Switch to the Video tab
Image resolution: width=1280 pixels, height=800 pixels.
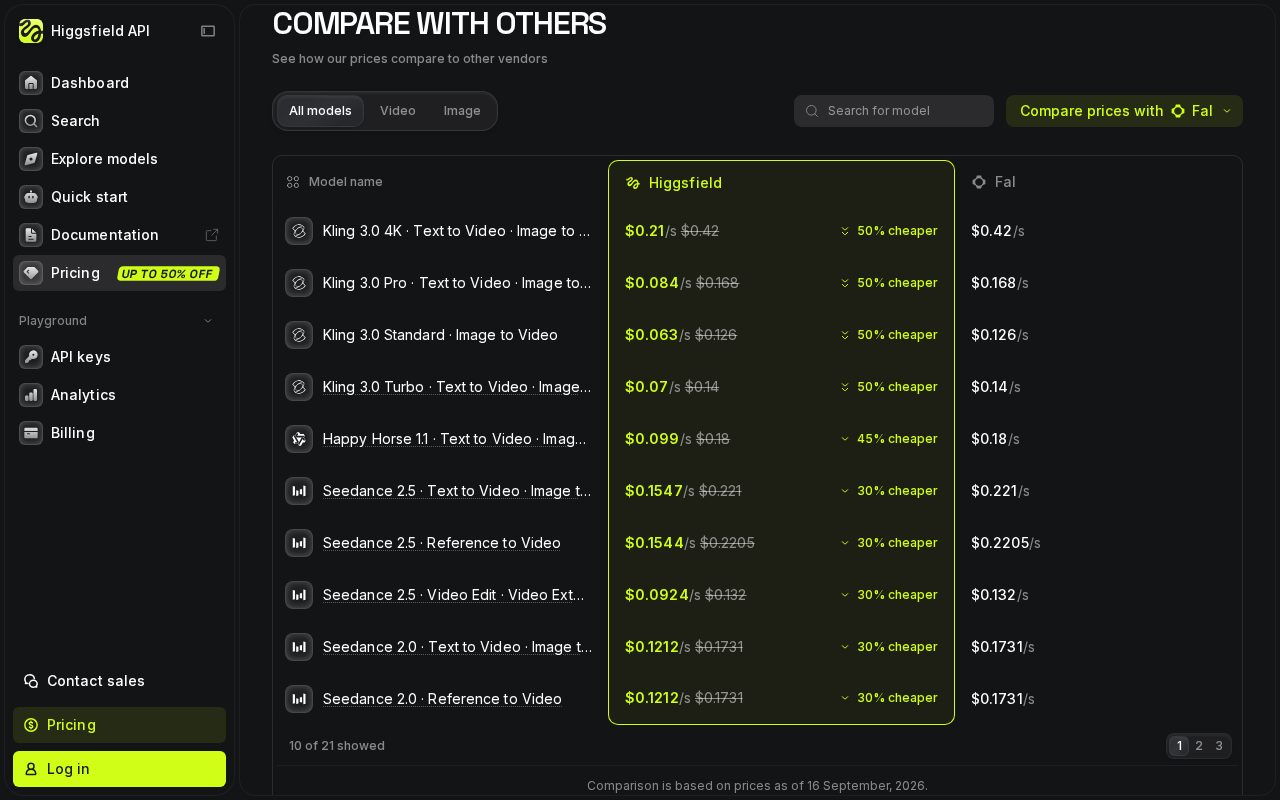398,111
